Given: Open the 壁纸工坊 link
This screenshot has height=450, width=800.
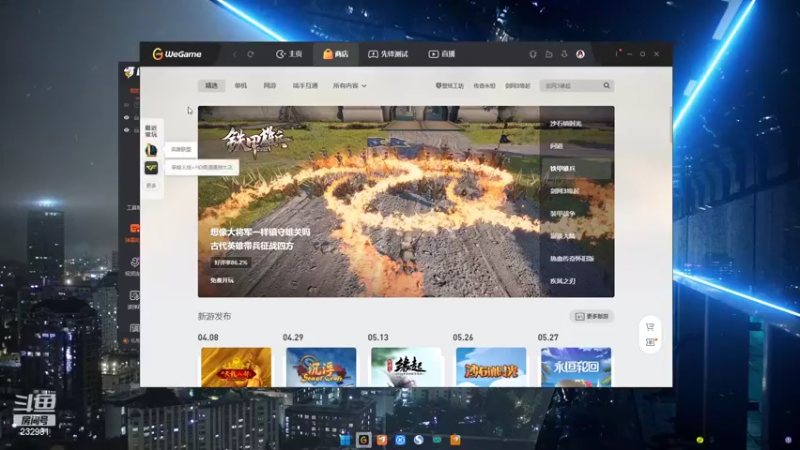Looking at the screenshot, I should click(449, 86).
